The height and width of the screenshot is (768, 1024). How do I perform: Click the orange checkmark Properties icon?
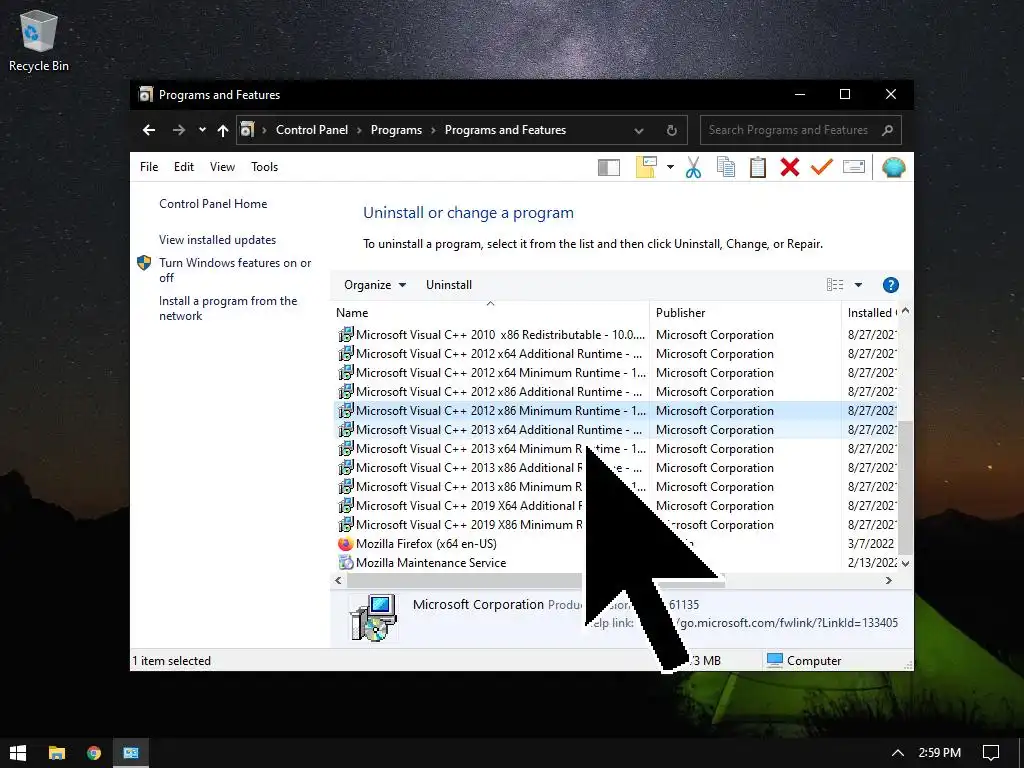(x=822, y=167)
